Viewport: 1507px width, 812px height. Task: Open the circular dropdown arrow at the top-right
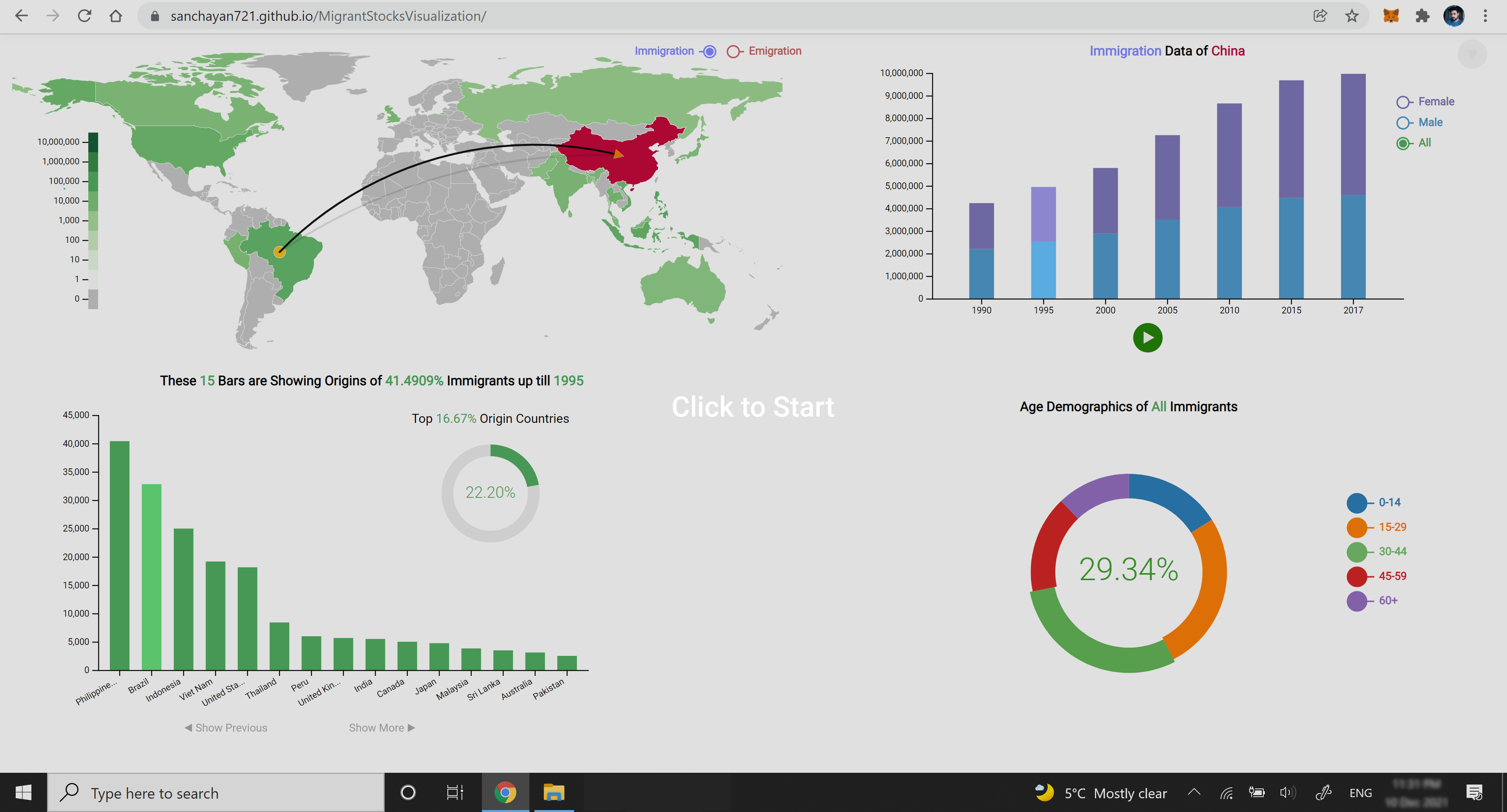(x=1472, y=55)
